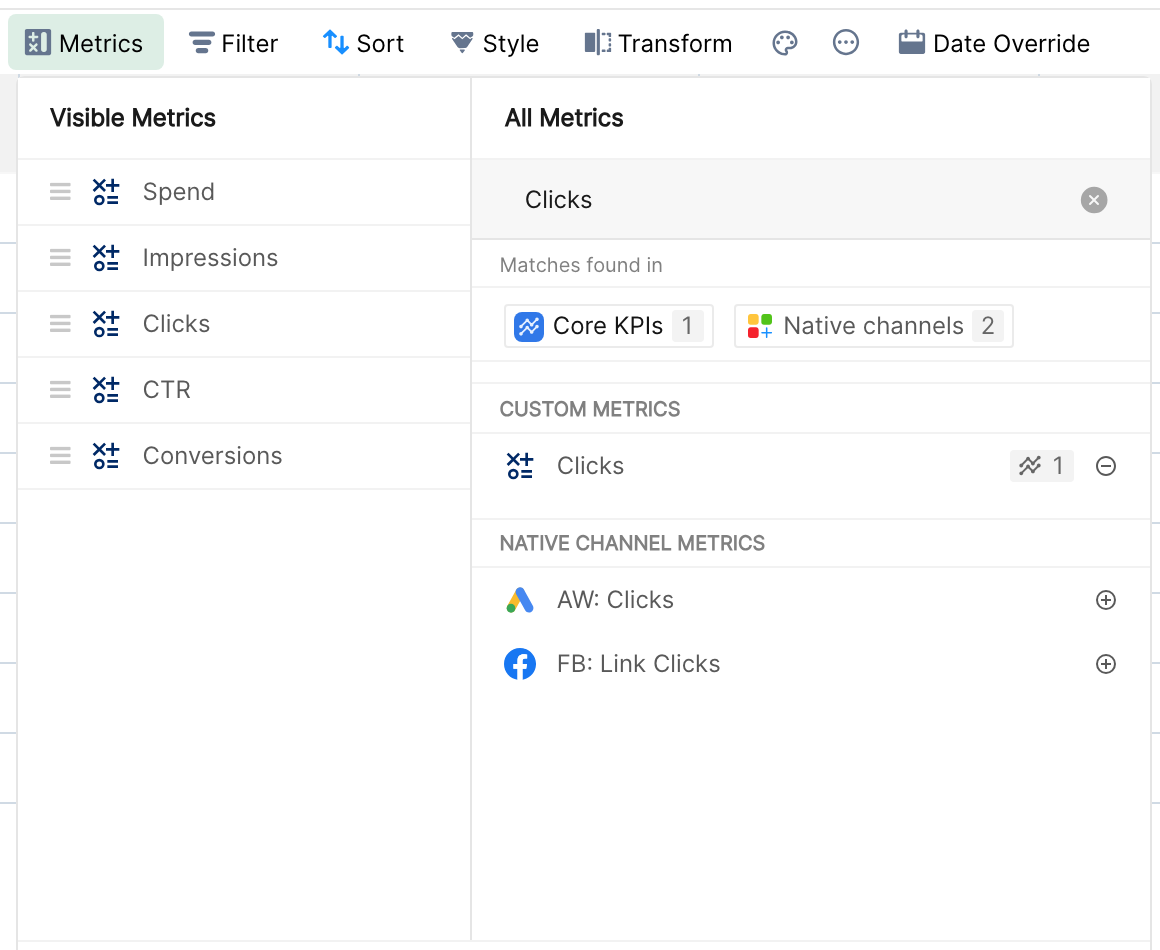Add the FB: Link Clicks metric
This screenshot has height=950, width=1160.
click(x=1105, y=664)
